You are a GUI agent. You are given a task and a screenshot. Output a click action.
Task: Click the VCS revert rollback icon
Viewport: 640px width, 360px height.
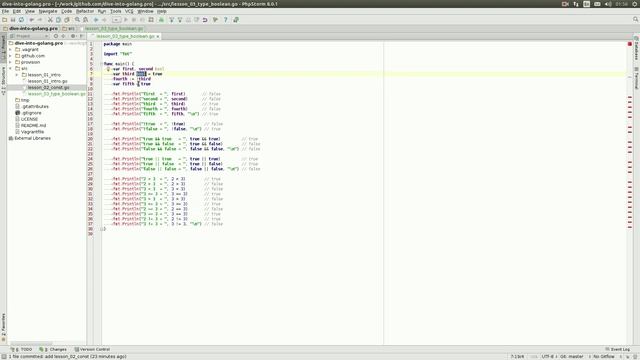[205, 20]
